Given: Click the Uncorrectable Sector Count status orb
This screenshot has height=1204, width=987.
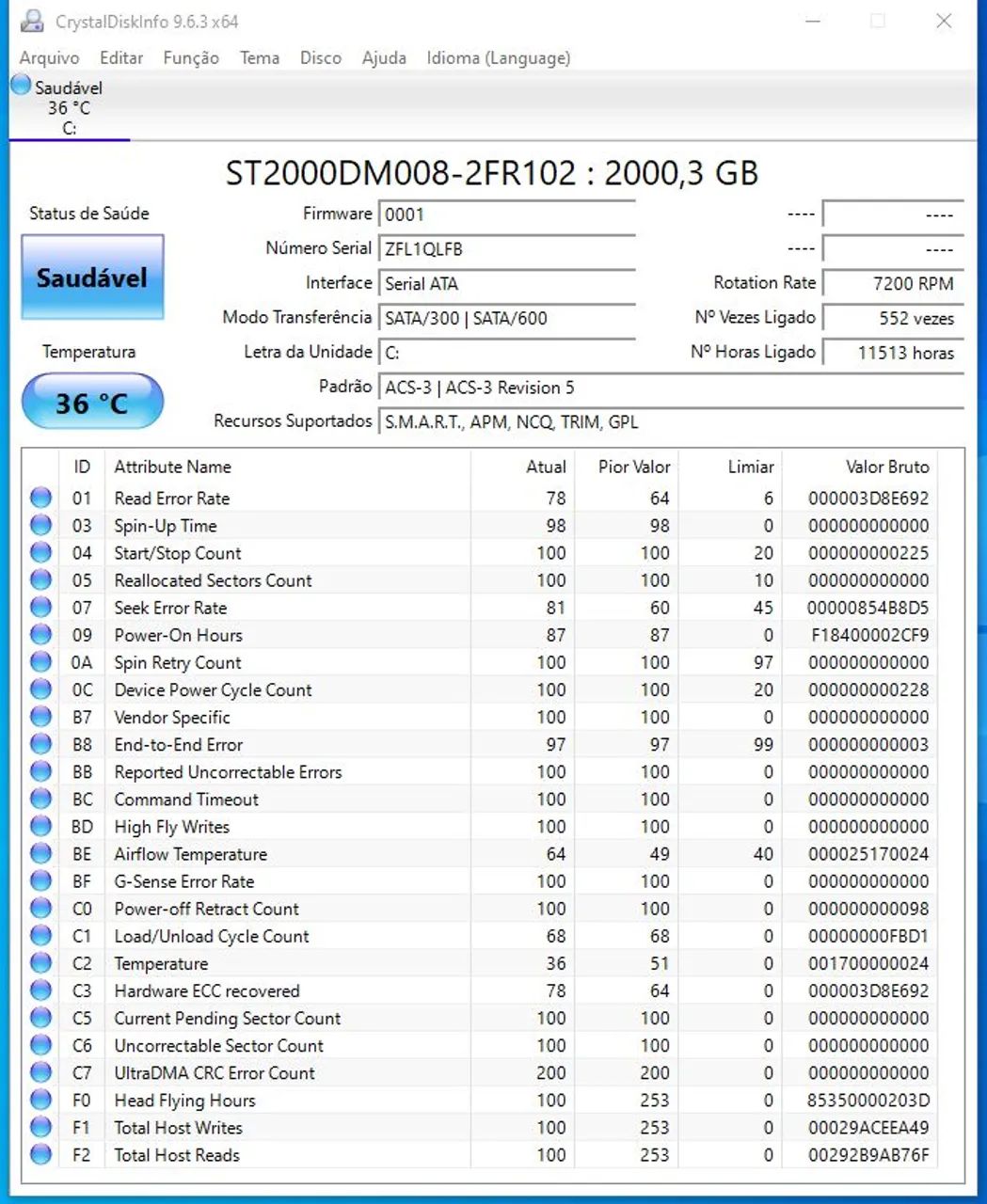Looking at the screenshot, I should point(41,1044).
